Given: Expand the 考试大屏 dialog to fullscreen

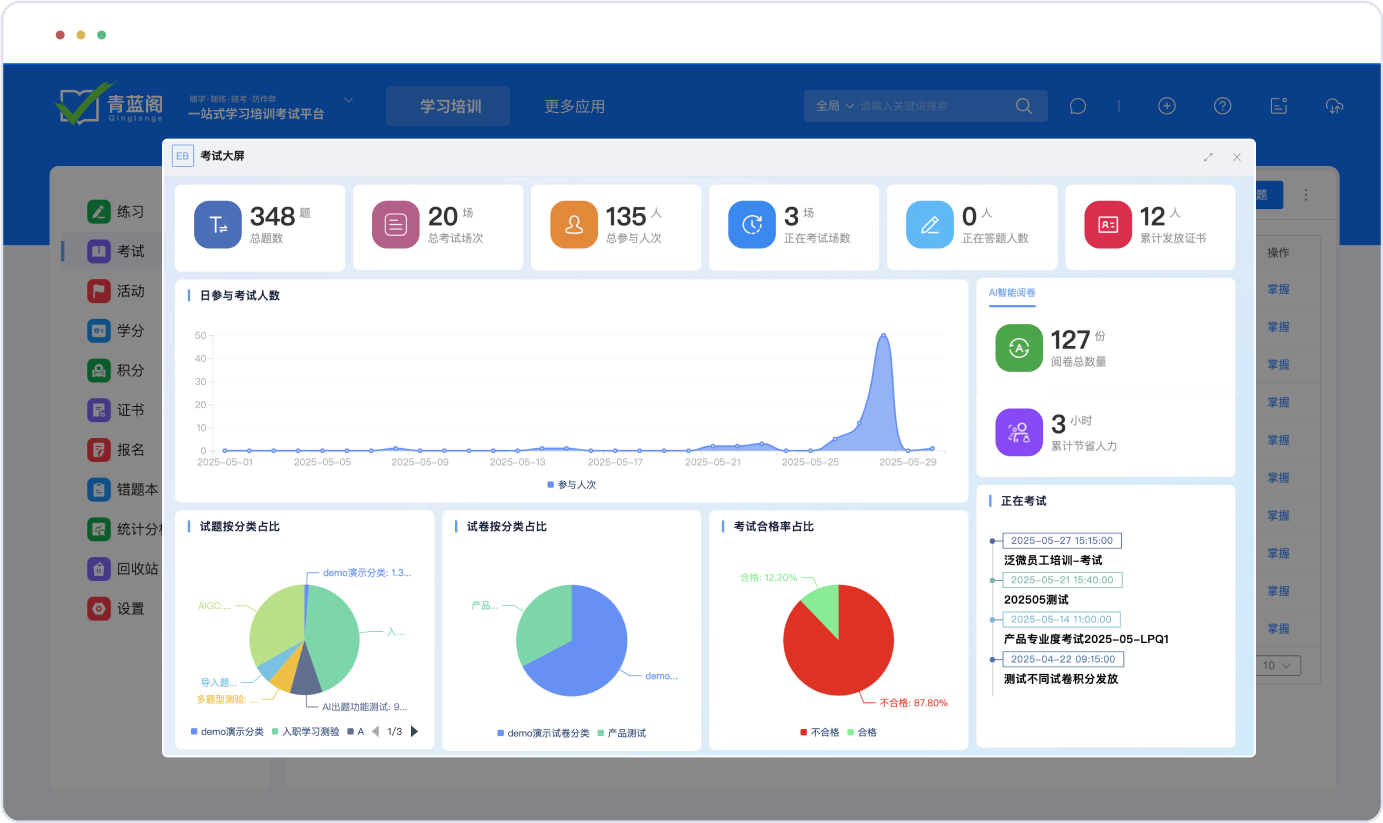Looking at the screenshot, I should coord(1208,157).
